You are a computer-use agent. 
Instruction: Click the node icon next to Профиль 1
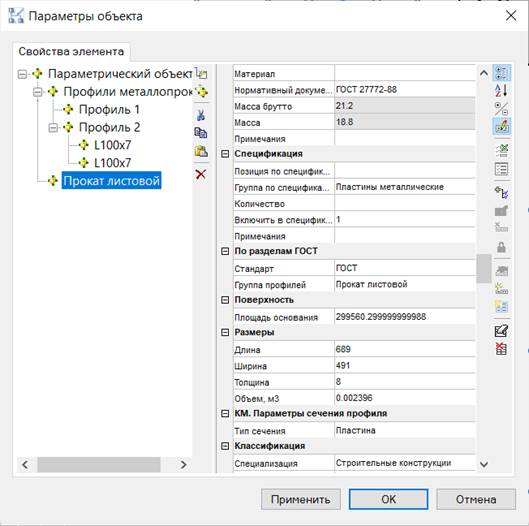[x=68, y=109]
